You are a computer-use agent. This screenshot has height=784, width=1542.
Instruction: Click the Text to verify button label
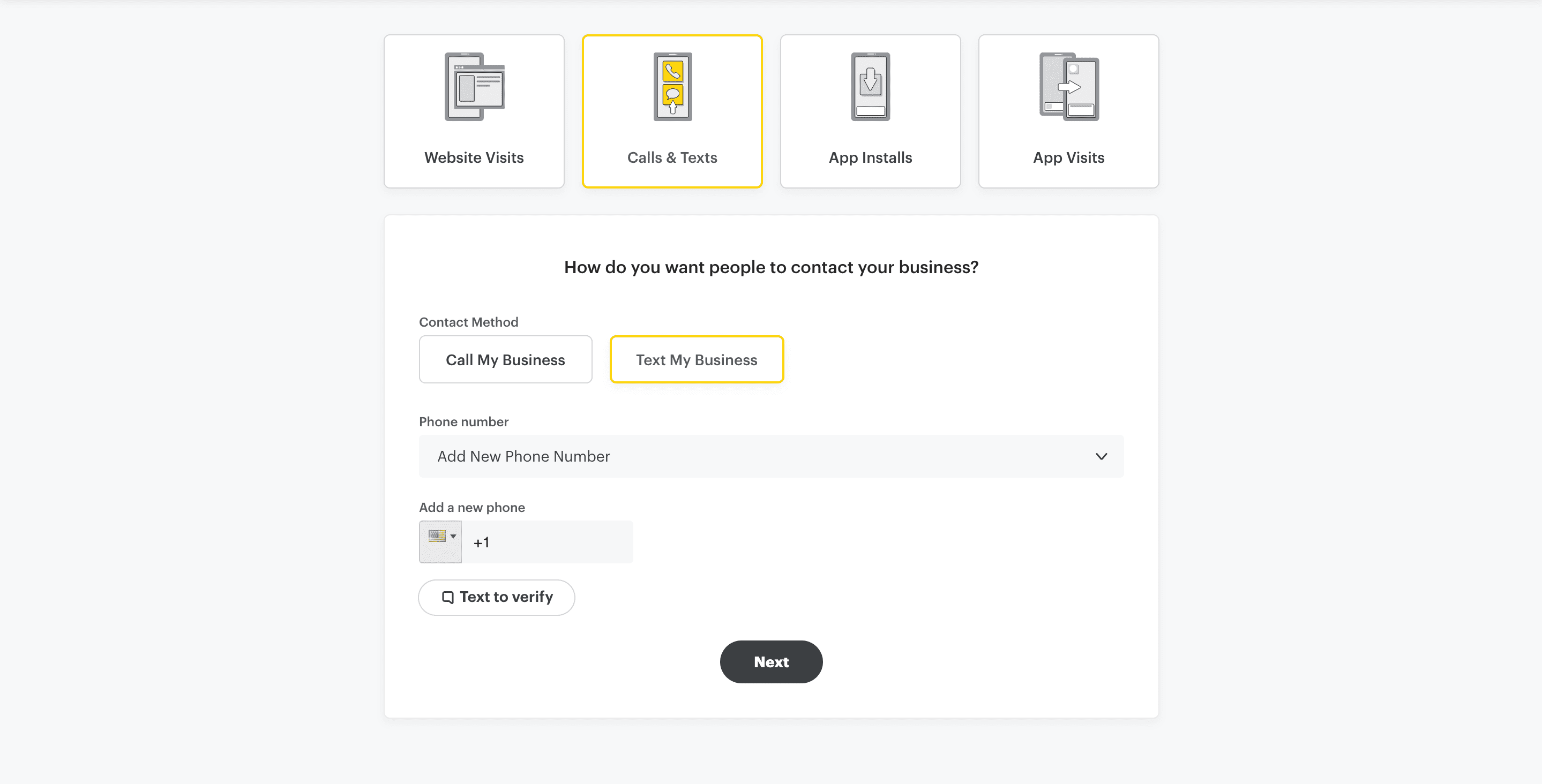(x=506, y=597)
